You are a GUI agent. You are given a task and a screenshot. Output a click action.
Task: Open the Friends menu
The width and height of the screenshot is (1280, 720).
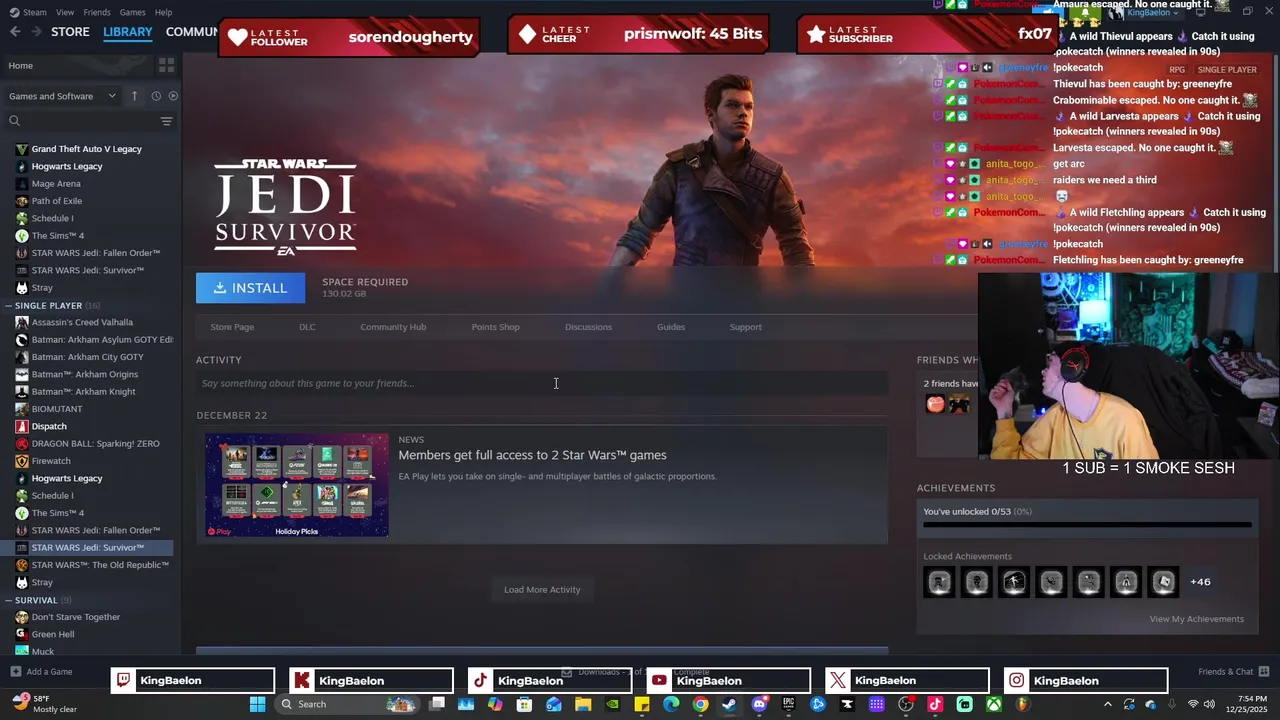pos(97,12)
